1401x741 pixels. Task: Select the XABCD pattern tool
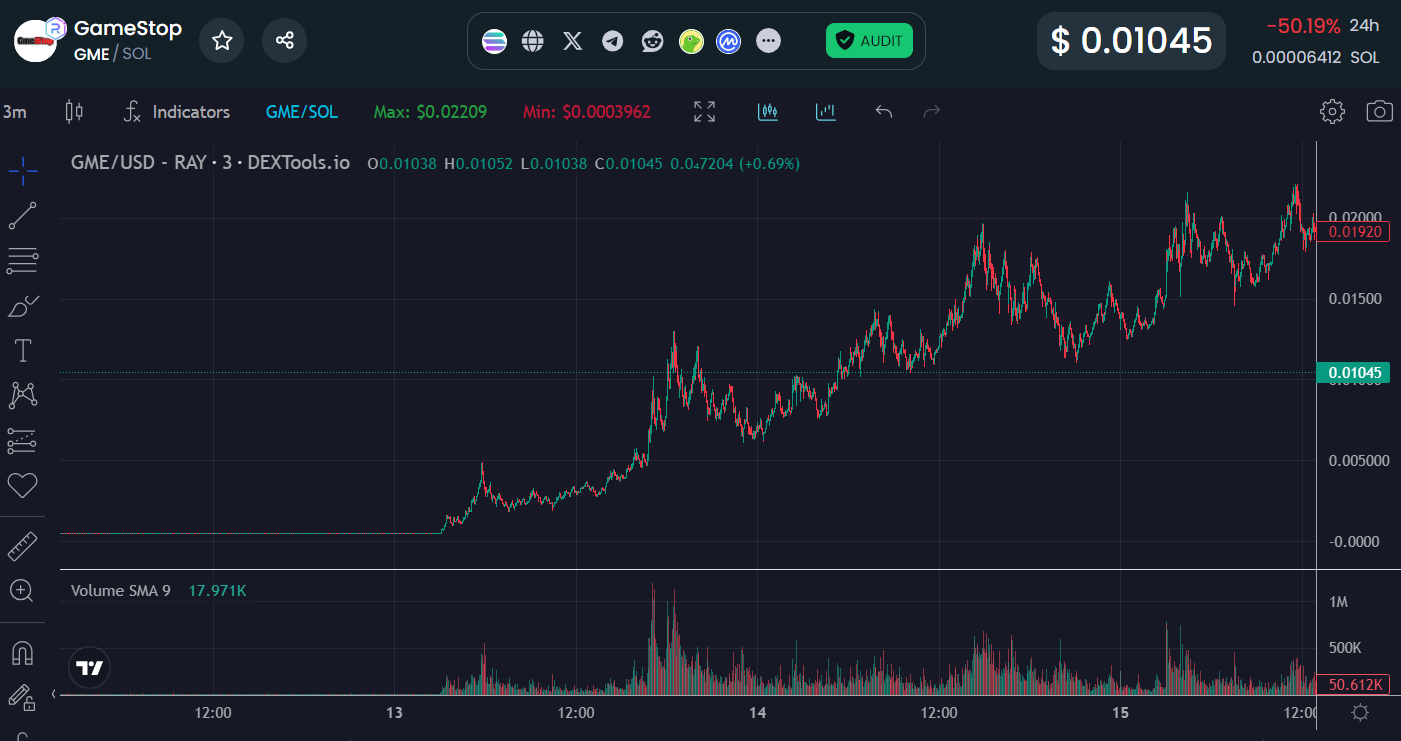pyautogui.click(x=23, y=395)
